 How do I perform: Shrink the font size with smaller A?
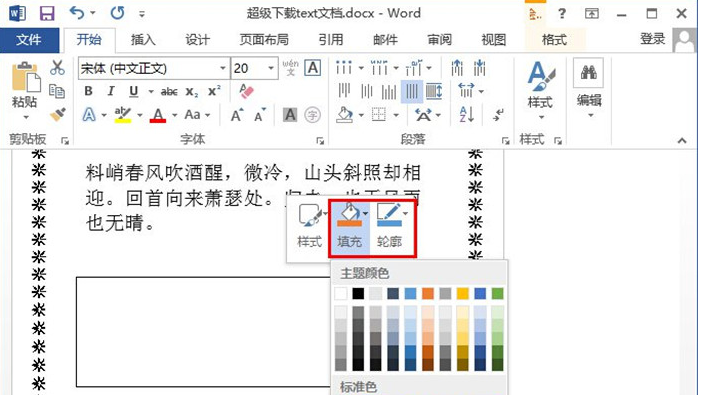[x=259, y=115]
